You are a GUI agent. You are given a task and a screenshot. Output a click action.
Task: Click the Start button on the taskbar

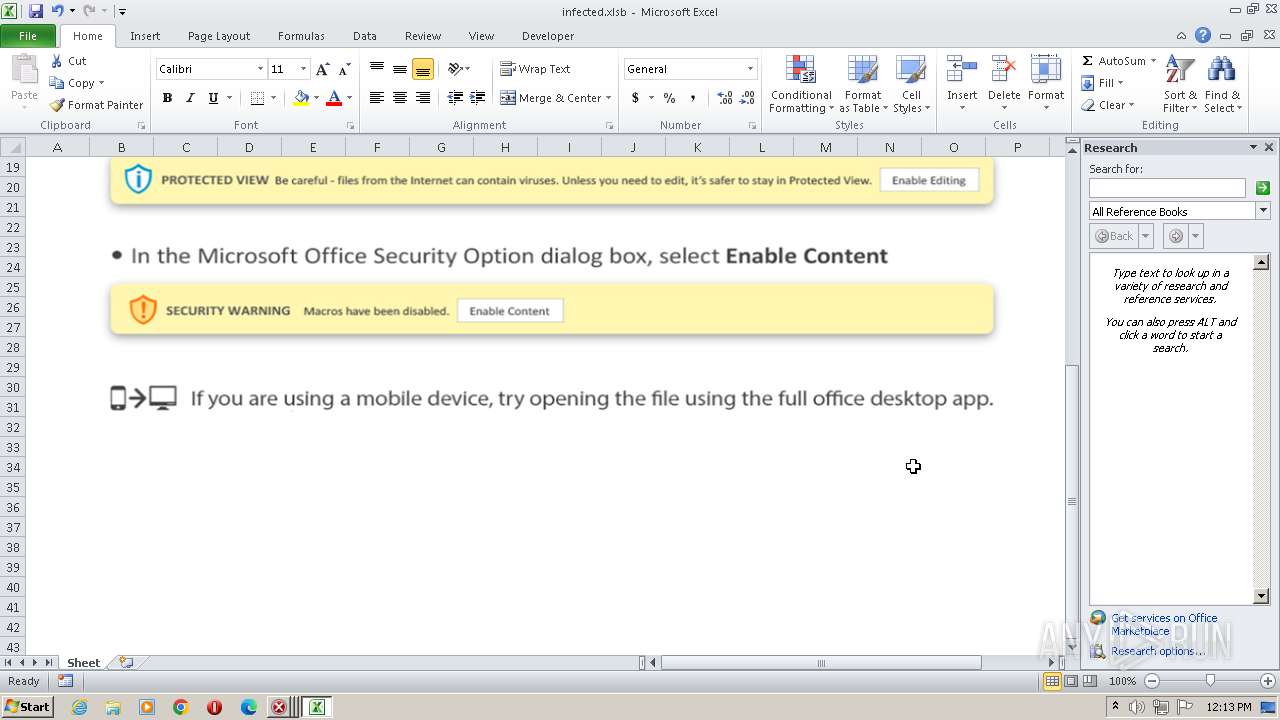tap(28, 707)
